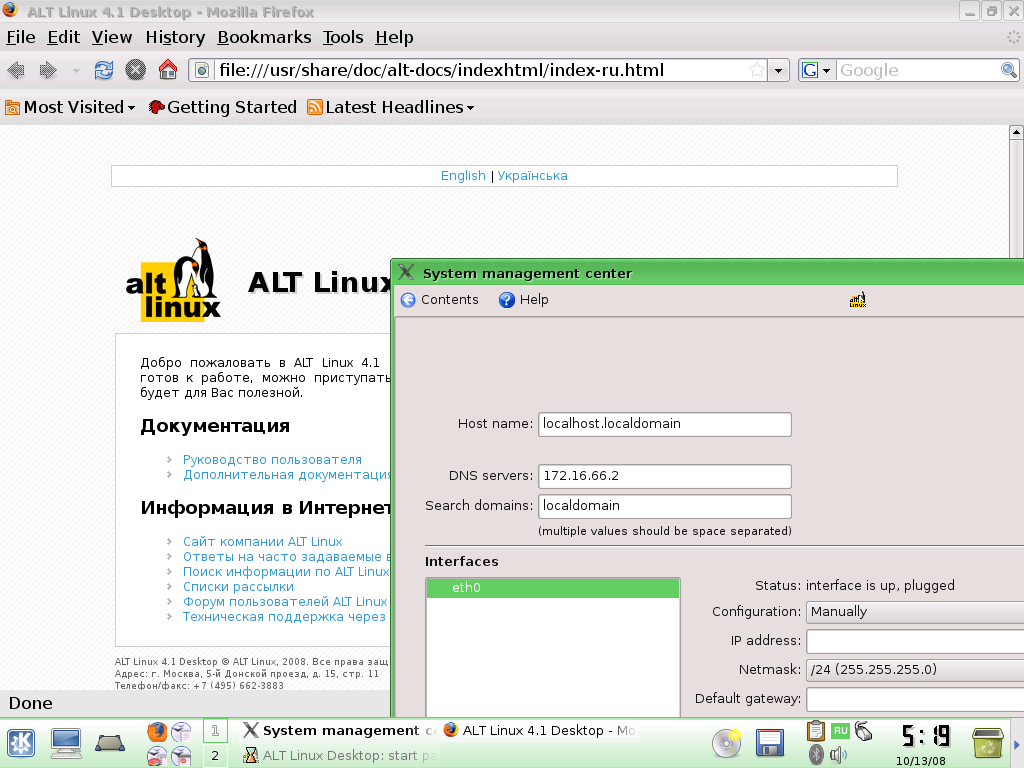Screen dimensions: 1024x768
Task: Click inside the IP address field
Action: [914, 641]
